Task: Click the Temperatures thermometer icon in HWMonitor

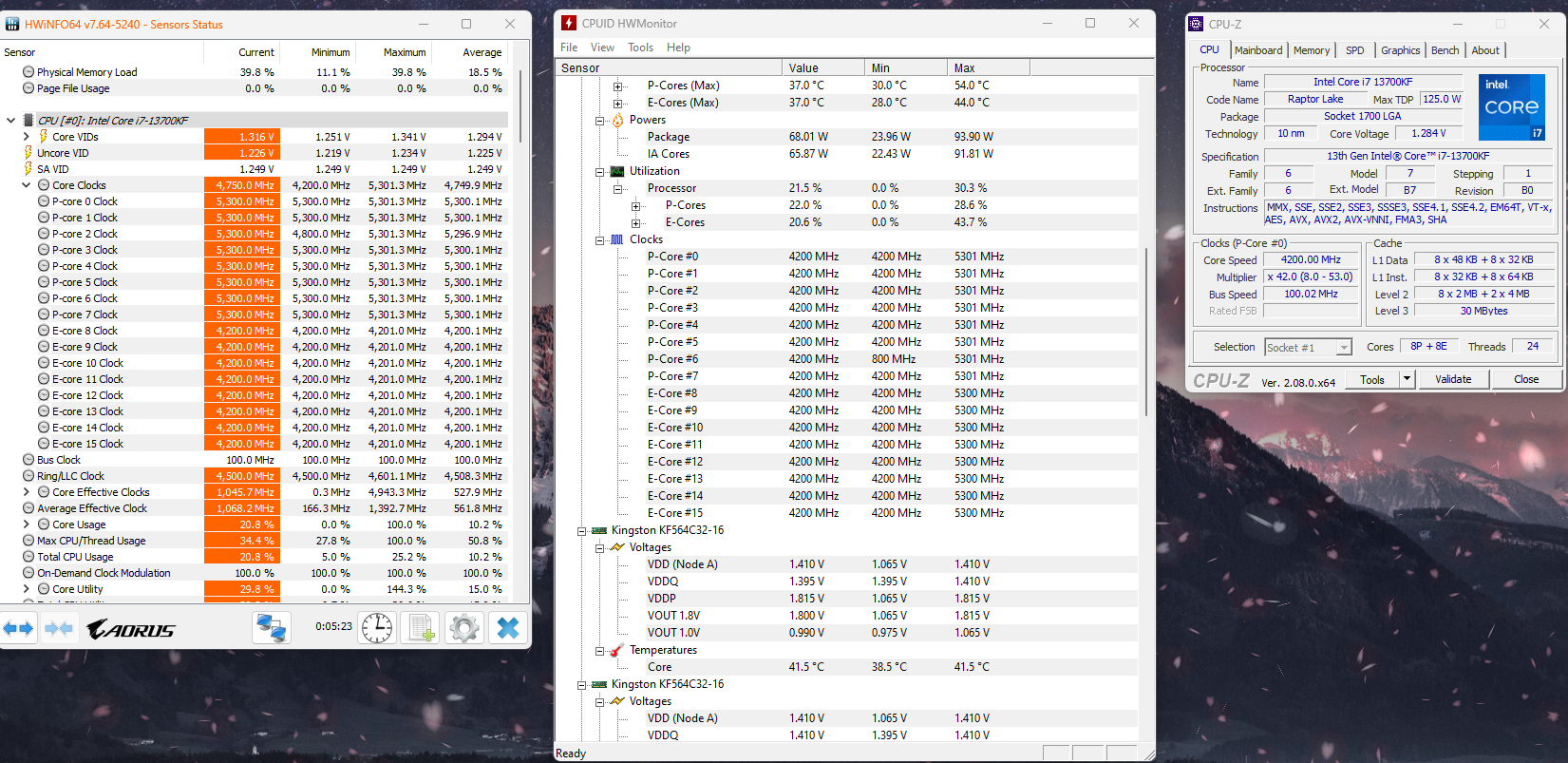Action: coord(617,650)
